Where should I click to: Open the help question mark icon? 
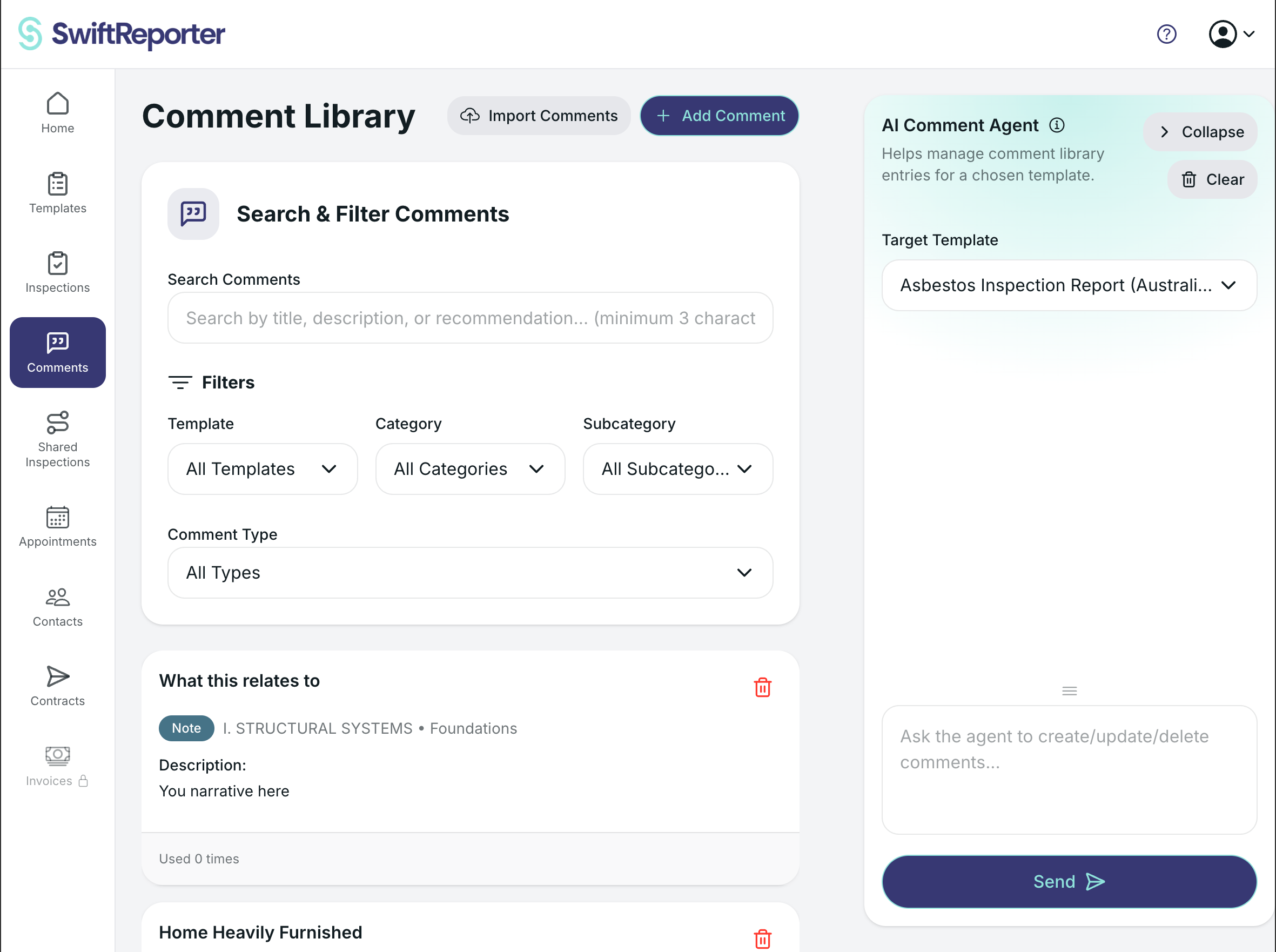pos(1166,35)
